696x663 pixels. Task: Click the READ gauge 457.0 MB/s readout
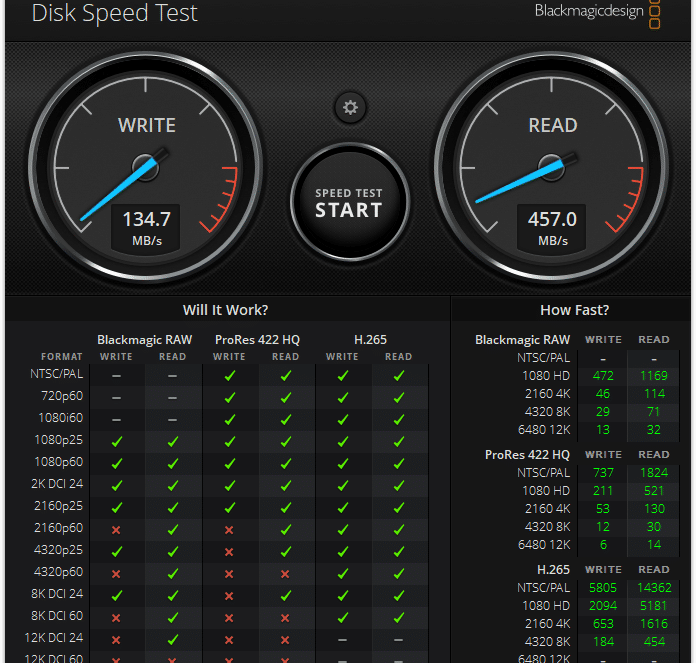pyautogui.click(x=552, y=229)
